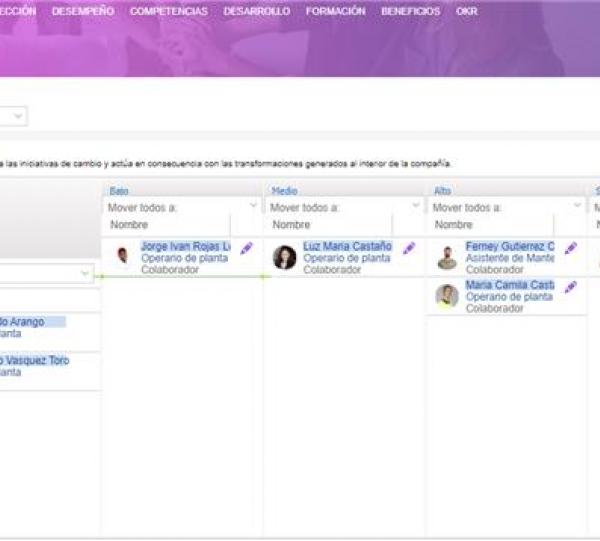
Task: Open the OKR menu item
Action: point(466,11)
